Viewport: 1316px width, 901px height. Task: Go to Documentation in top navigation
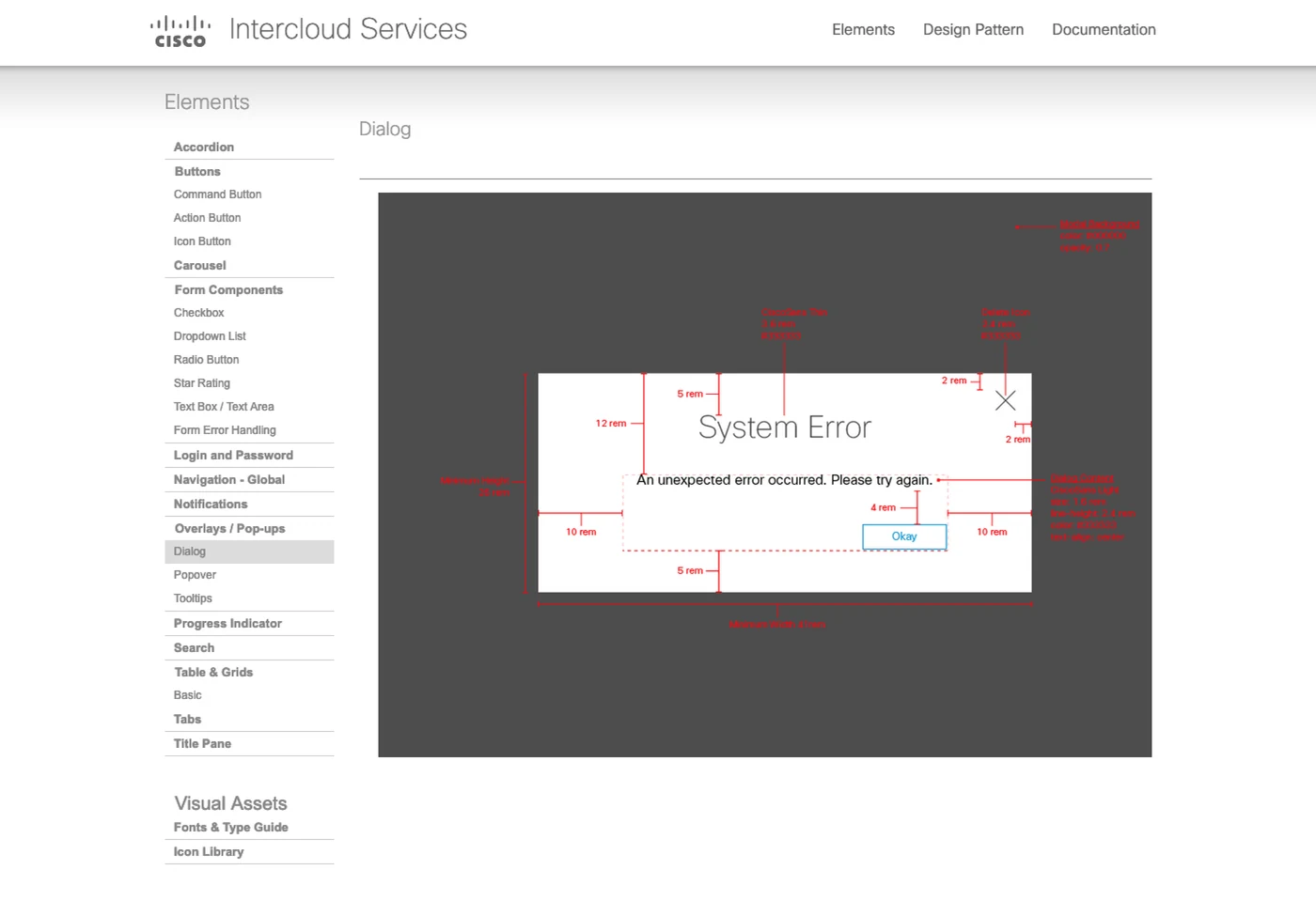coord(1104,30)
